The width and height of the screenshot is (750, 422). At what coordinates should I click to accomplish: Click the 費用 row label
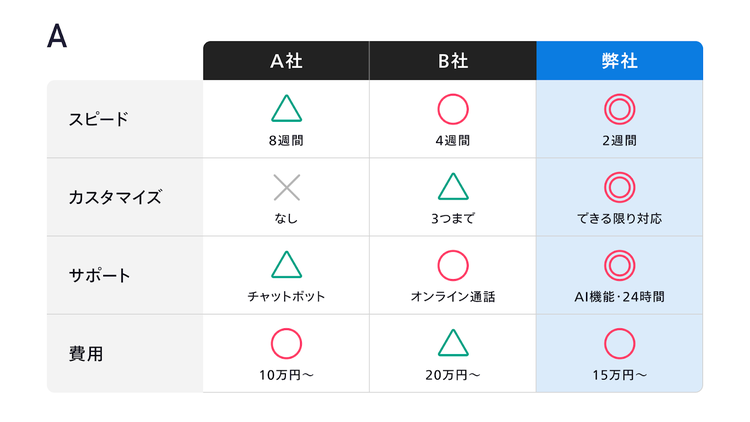point(86,353)
